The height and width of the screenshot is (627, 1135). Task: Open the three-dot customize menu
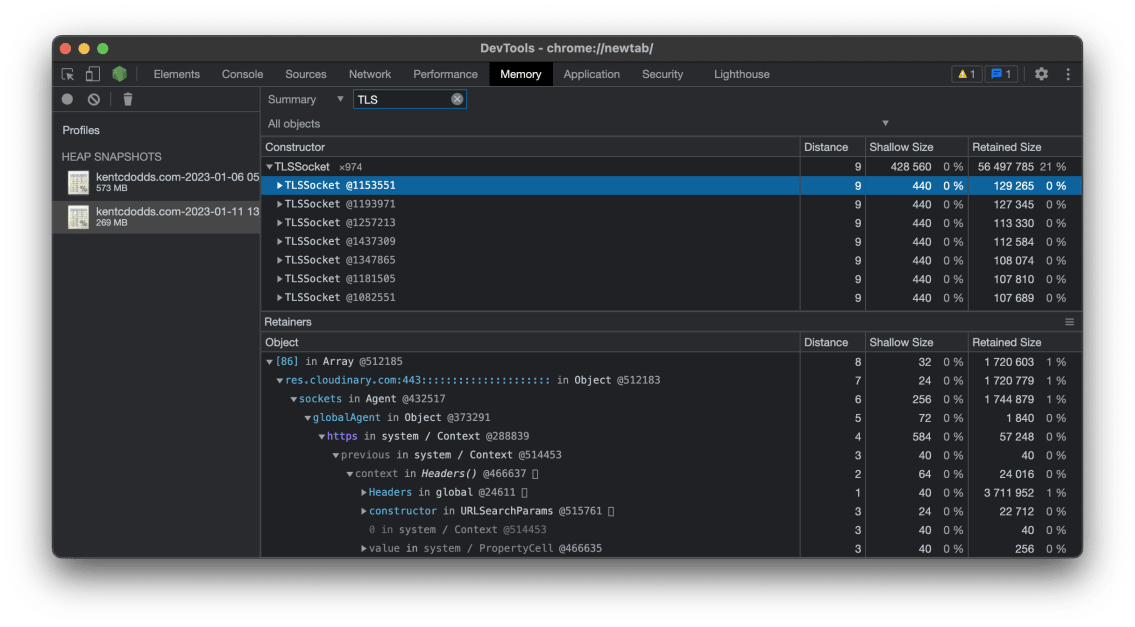pyautogui.click(x=1068, y=74)
